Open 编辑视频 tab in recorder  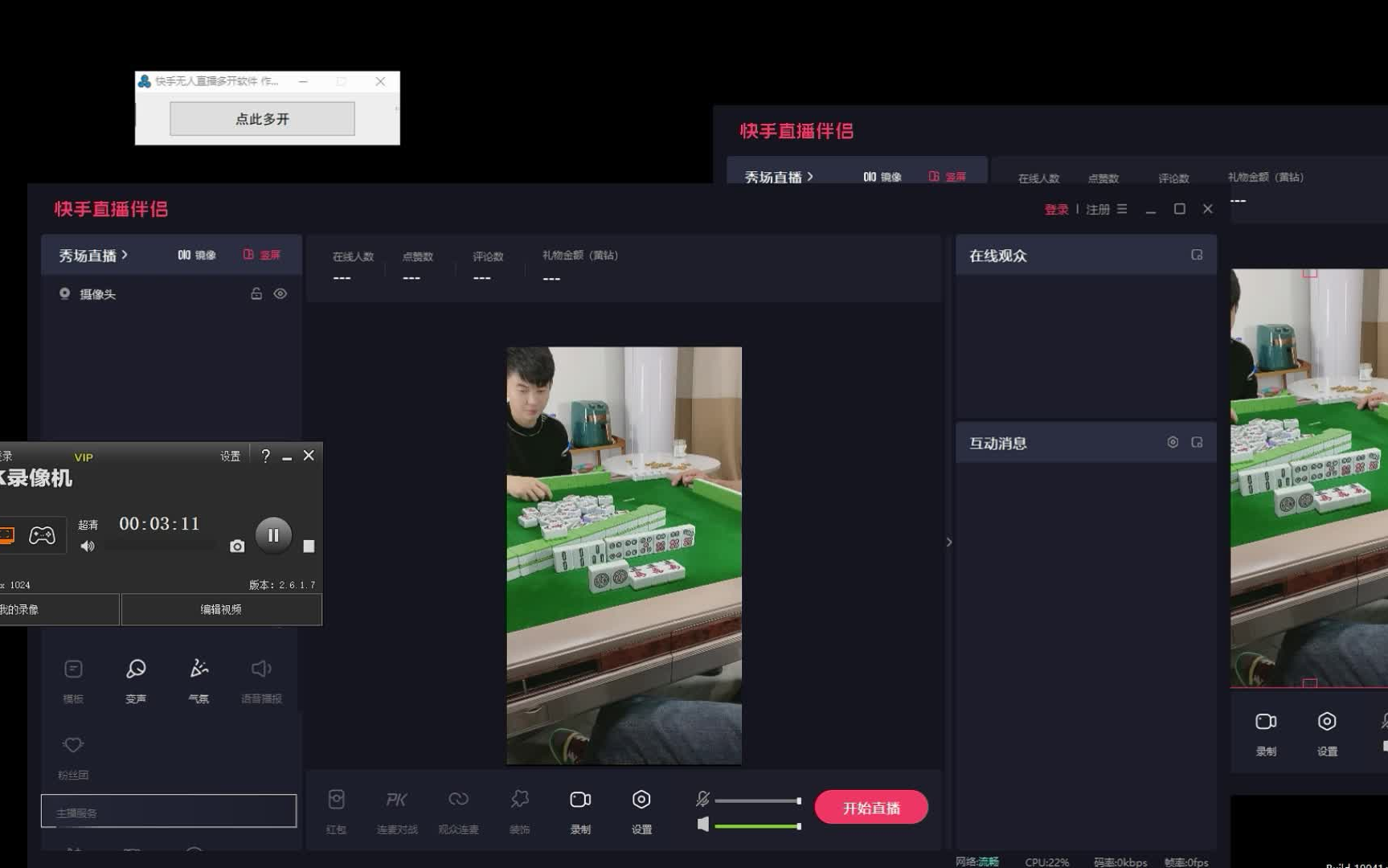pyautogui.click(x=221, y=609)
